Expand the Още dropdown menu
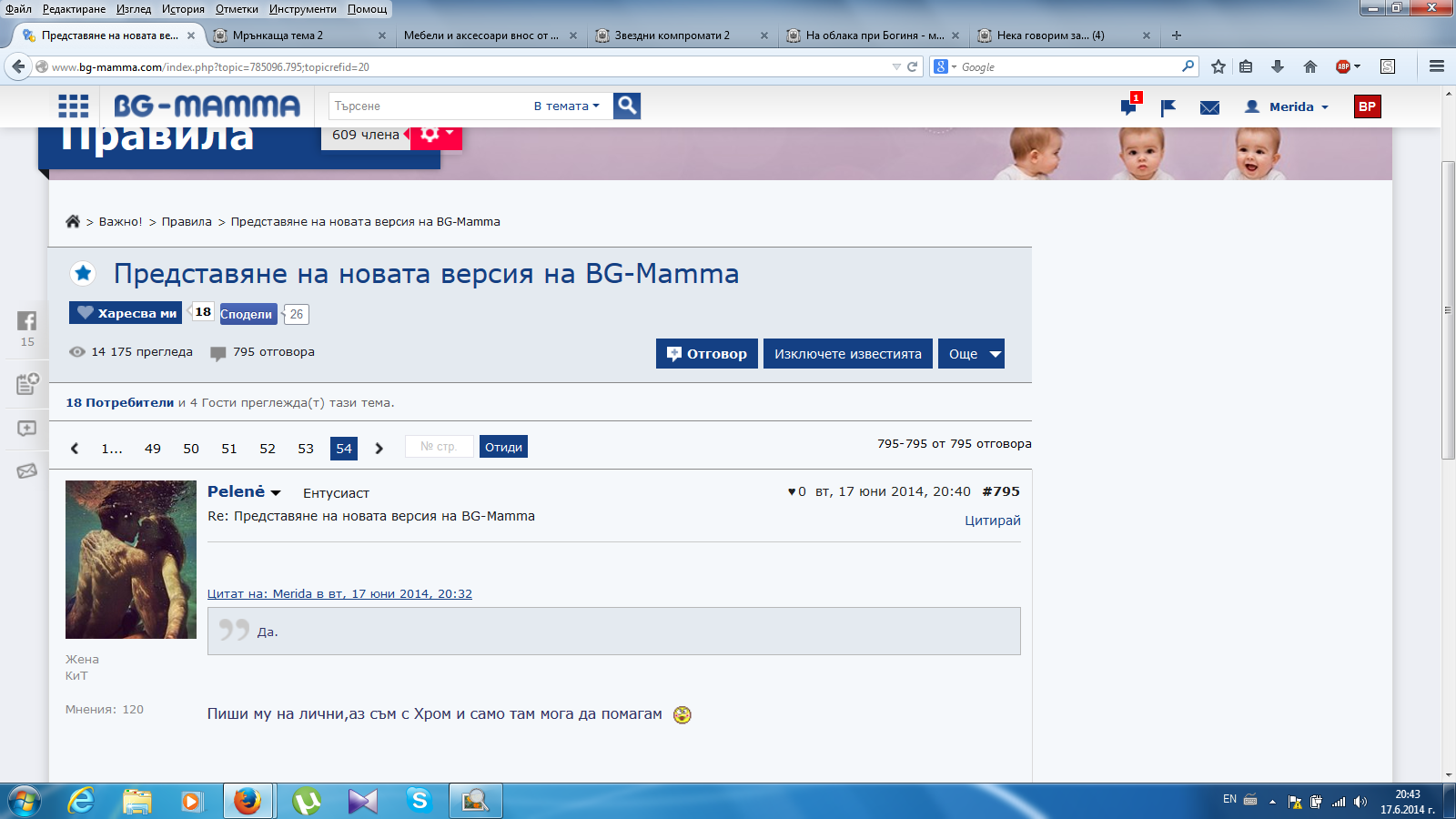 [x=971, y=354]
